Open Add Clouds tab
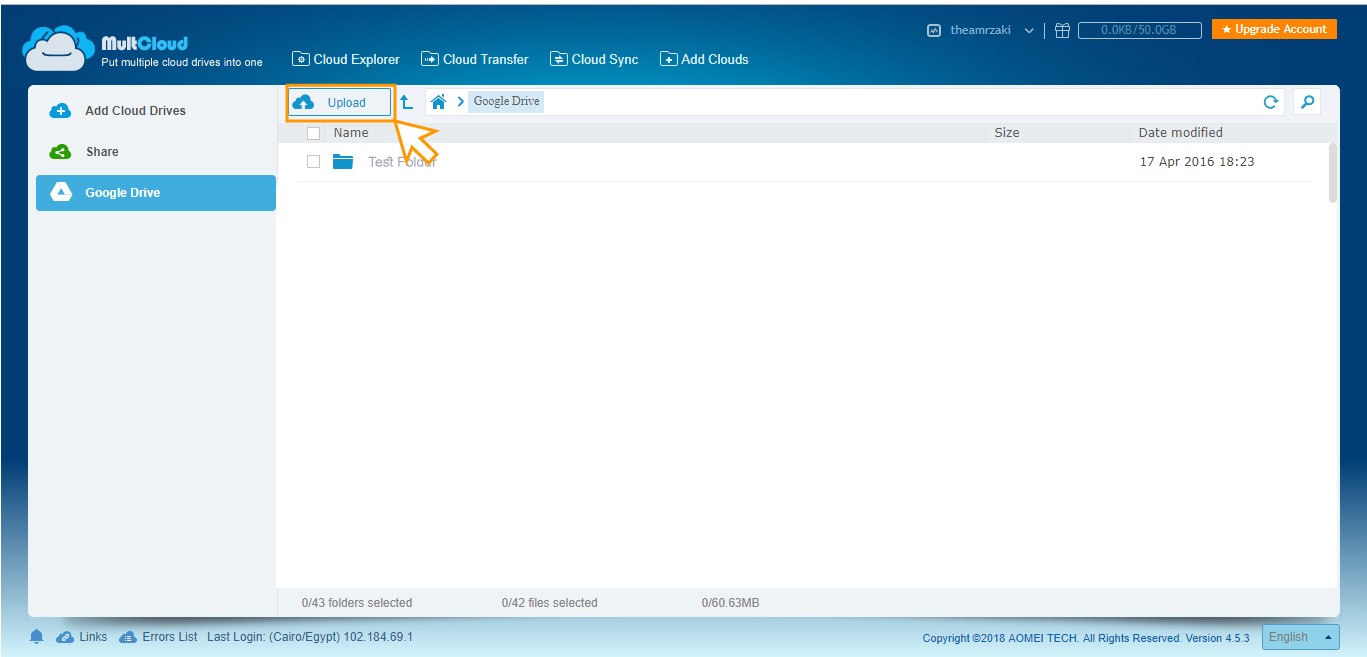Image resolution: width=1367 pixels, height=657 pixels. pyautogui.click(x=704, y=59)
